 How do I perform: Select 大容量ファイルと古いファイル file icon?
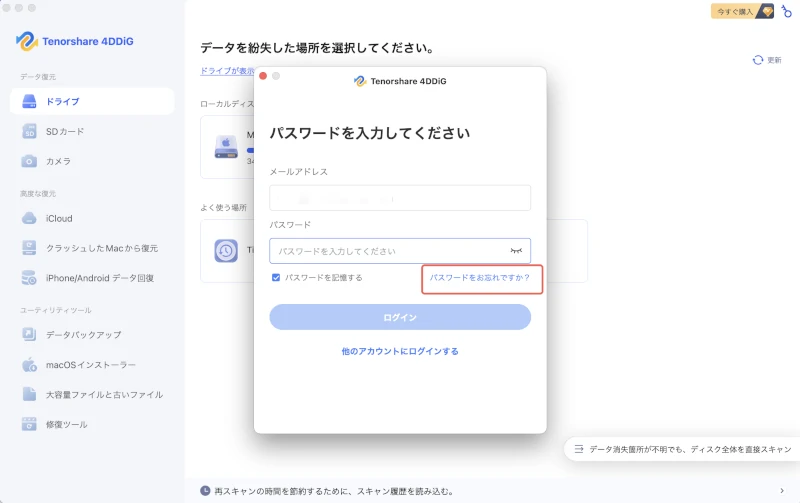29,394
